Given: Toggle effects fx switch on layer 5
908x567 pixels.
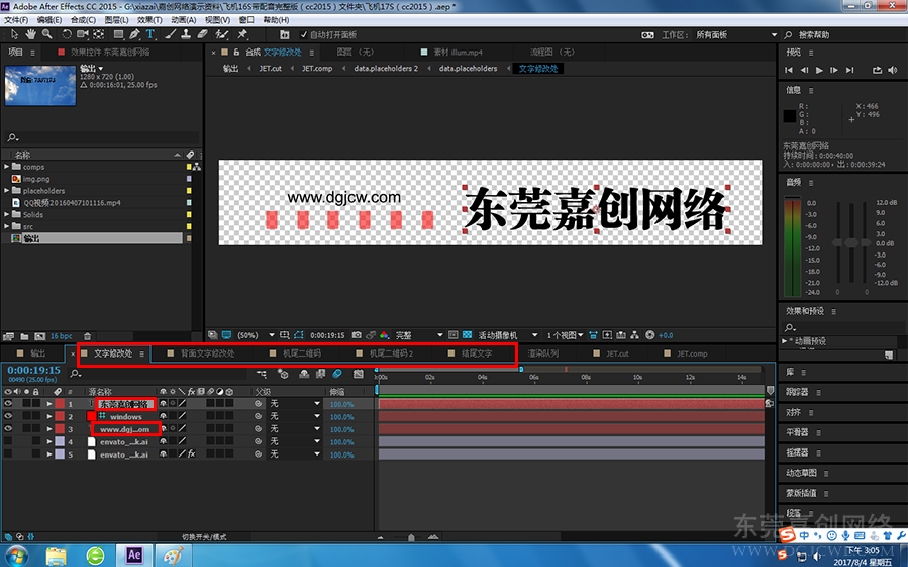Looking at the screenshot, I should 192,454.
